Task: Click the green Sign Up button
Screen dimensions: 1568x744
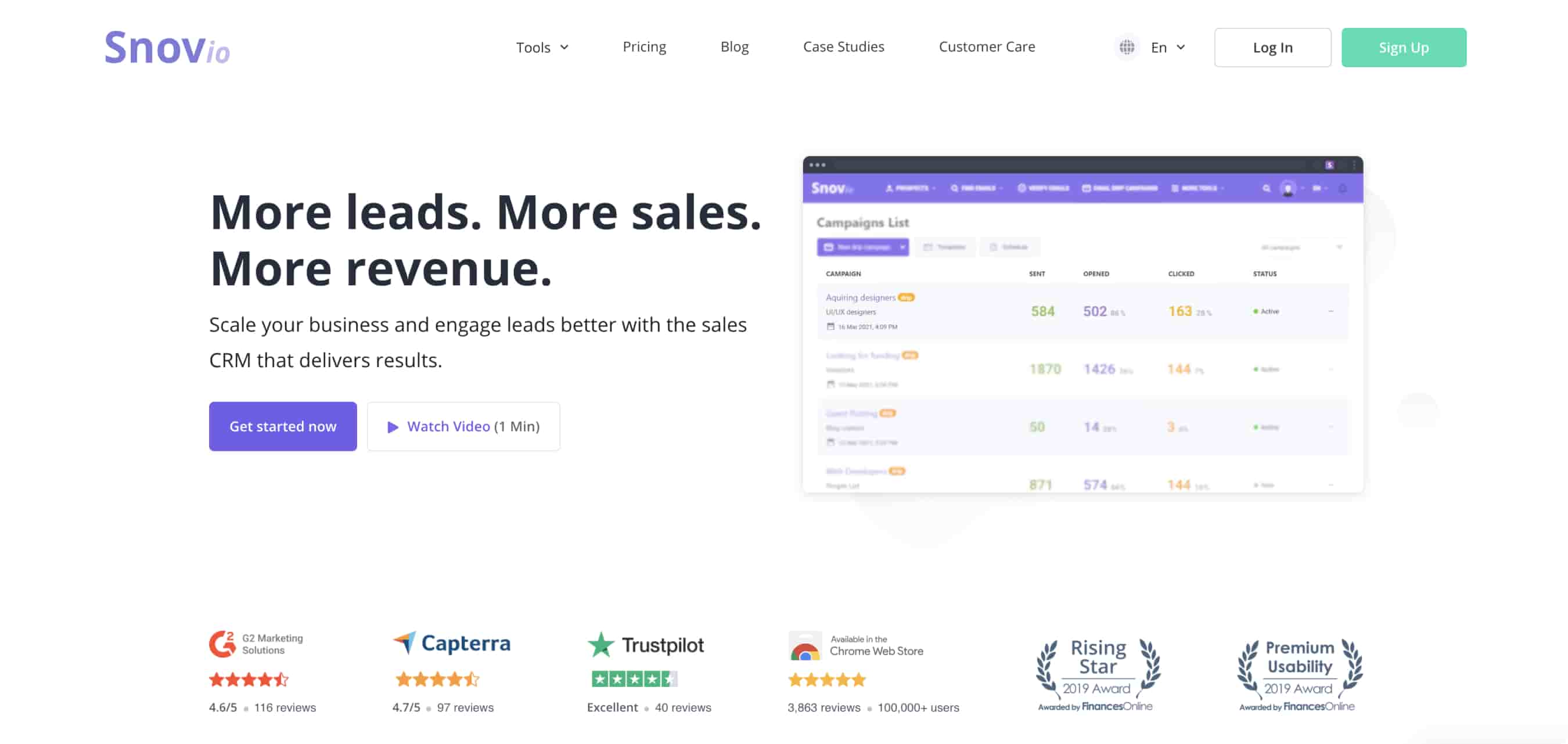Action: tap(1403, 48)
